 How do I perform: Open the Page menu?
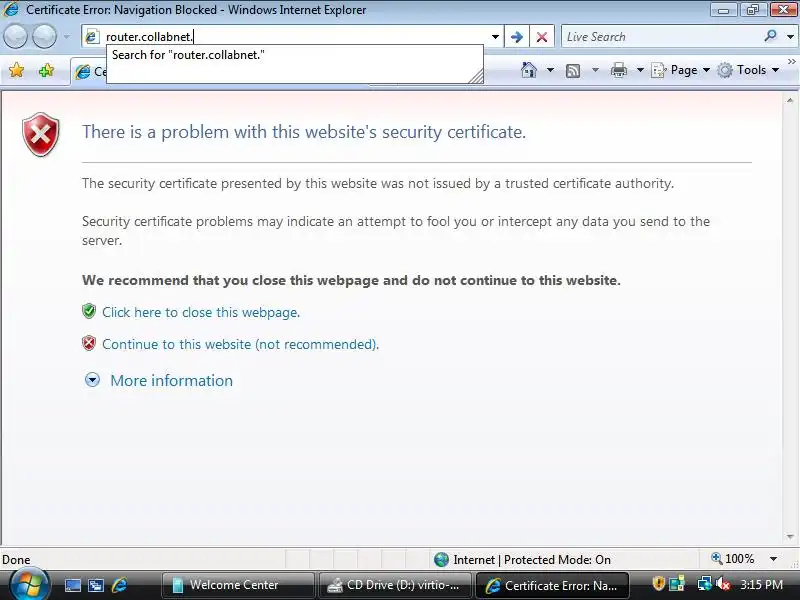point(681,70)
